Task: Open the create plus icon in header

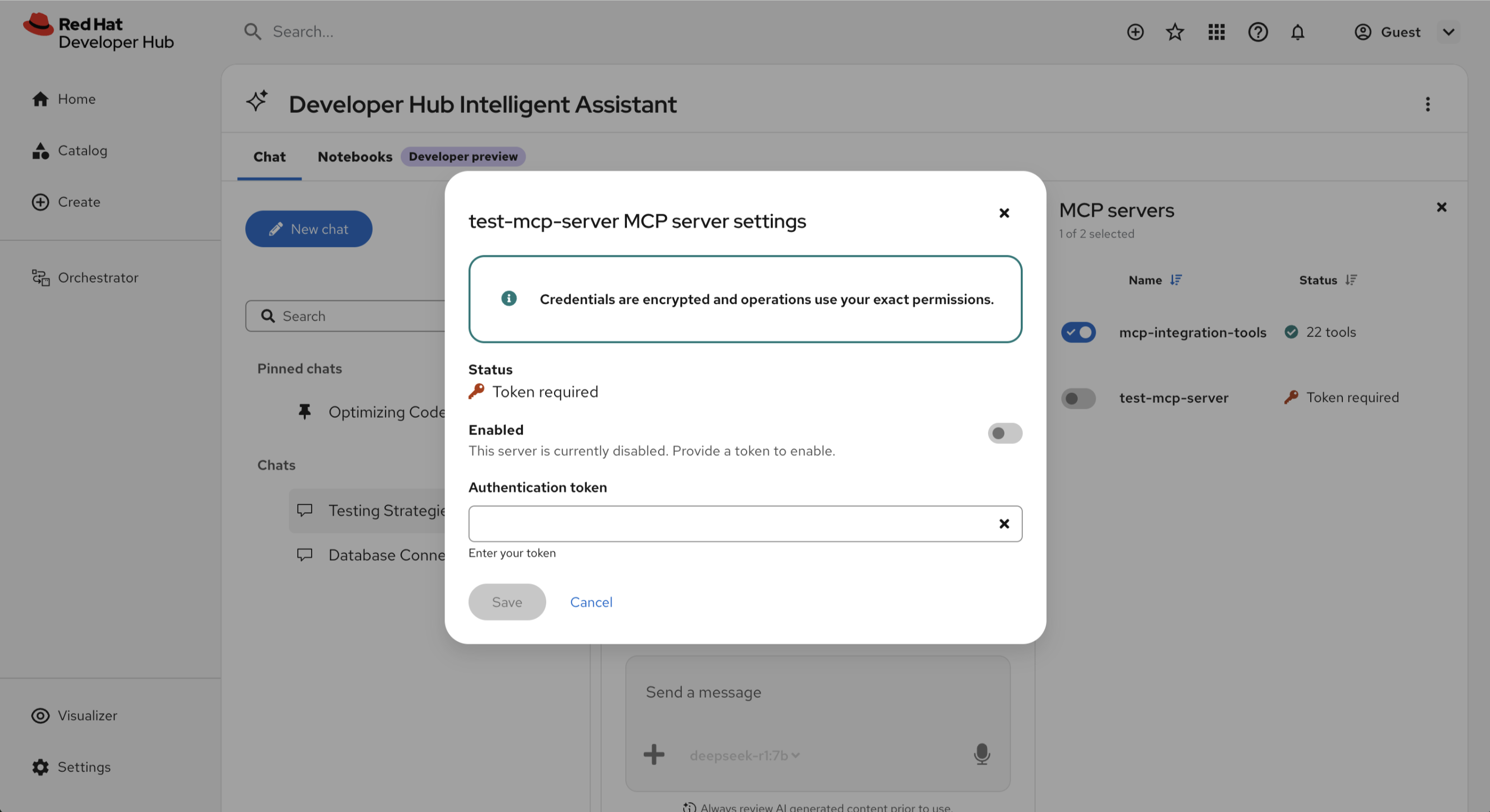Action: [x=1135, y=32]
